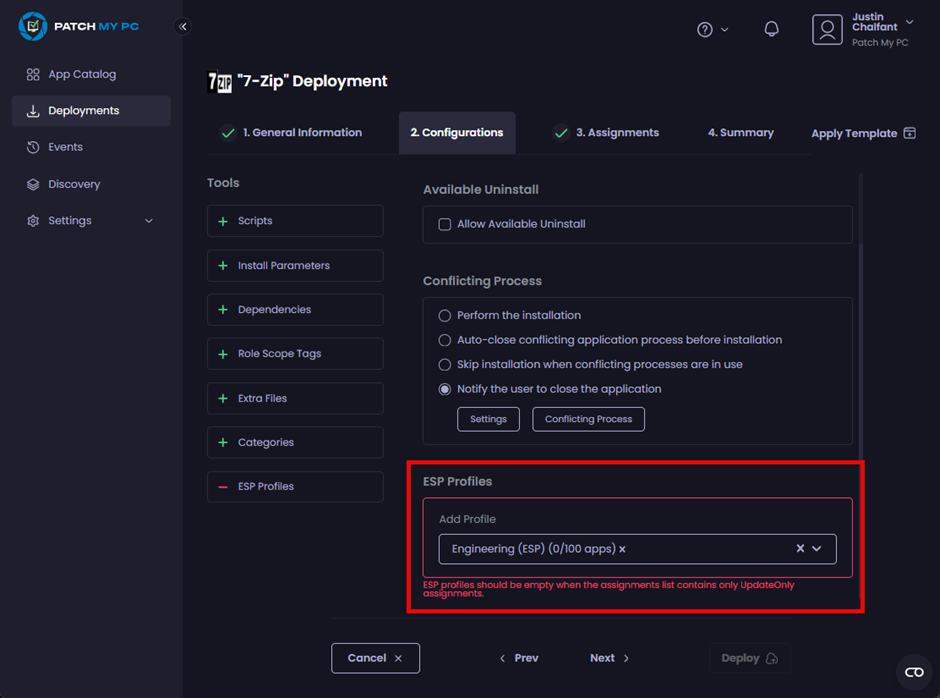
Task: Click the Next button
Action: pyautogui.click(x=608, y=658)
